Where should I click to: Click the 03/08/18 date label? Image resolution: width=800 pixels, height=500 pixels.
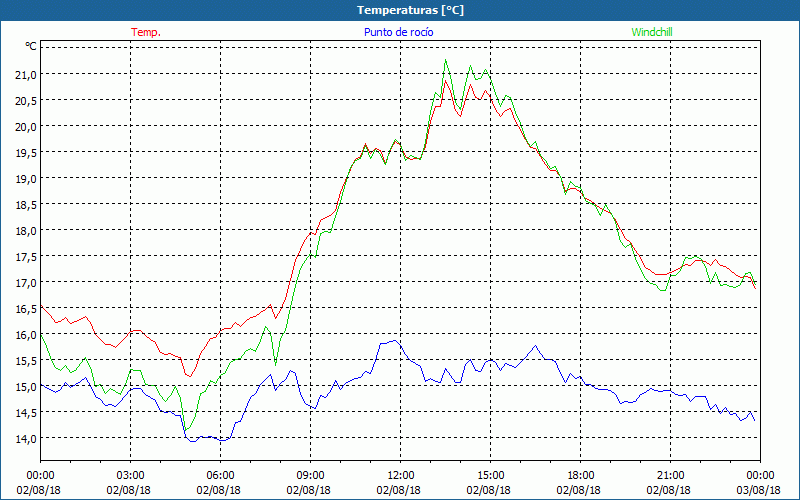(759, 490)
